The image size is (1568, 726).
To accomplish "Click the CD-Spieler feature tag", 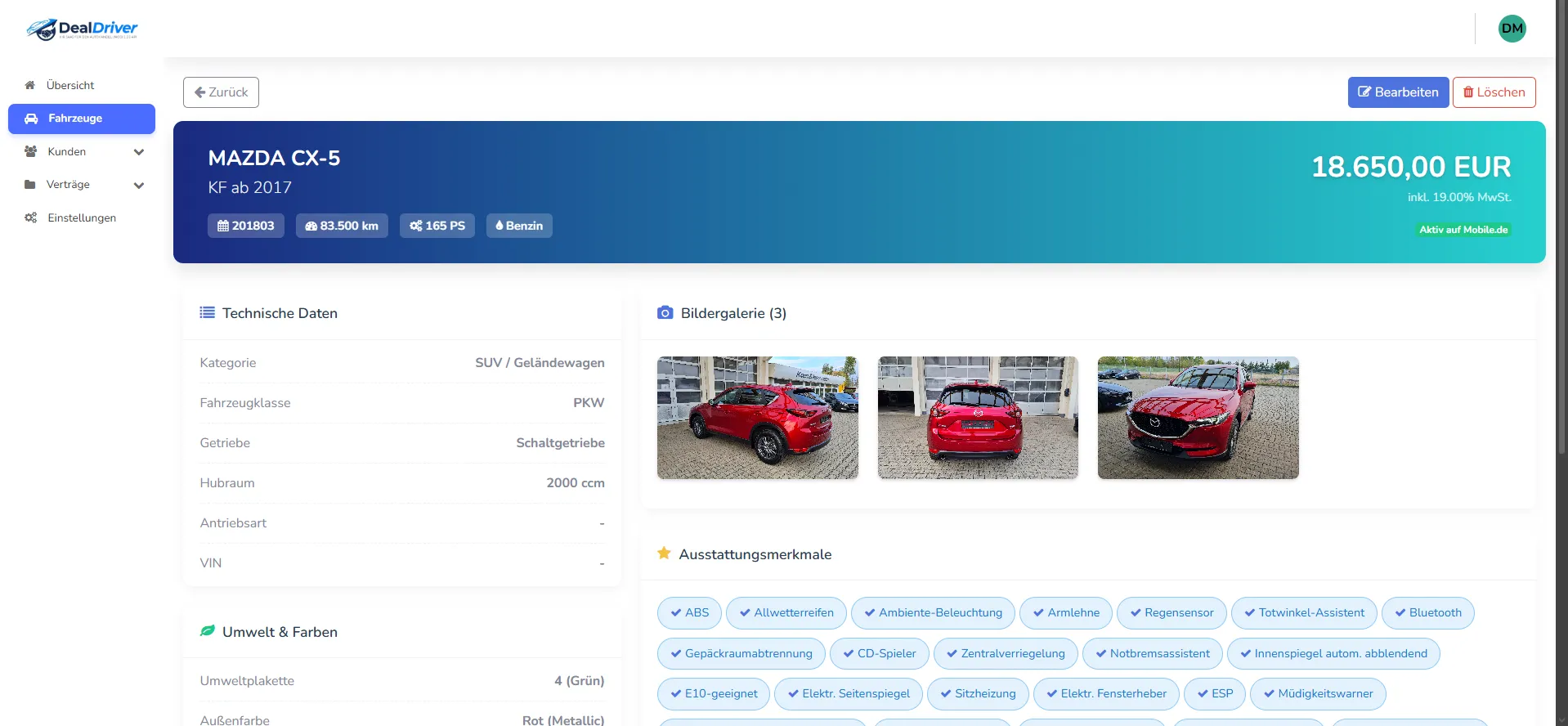I will [x=880, y=653].
